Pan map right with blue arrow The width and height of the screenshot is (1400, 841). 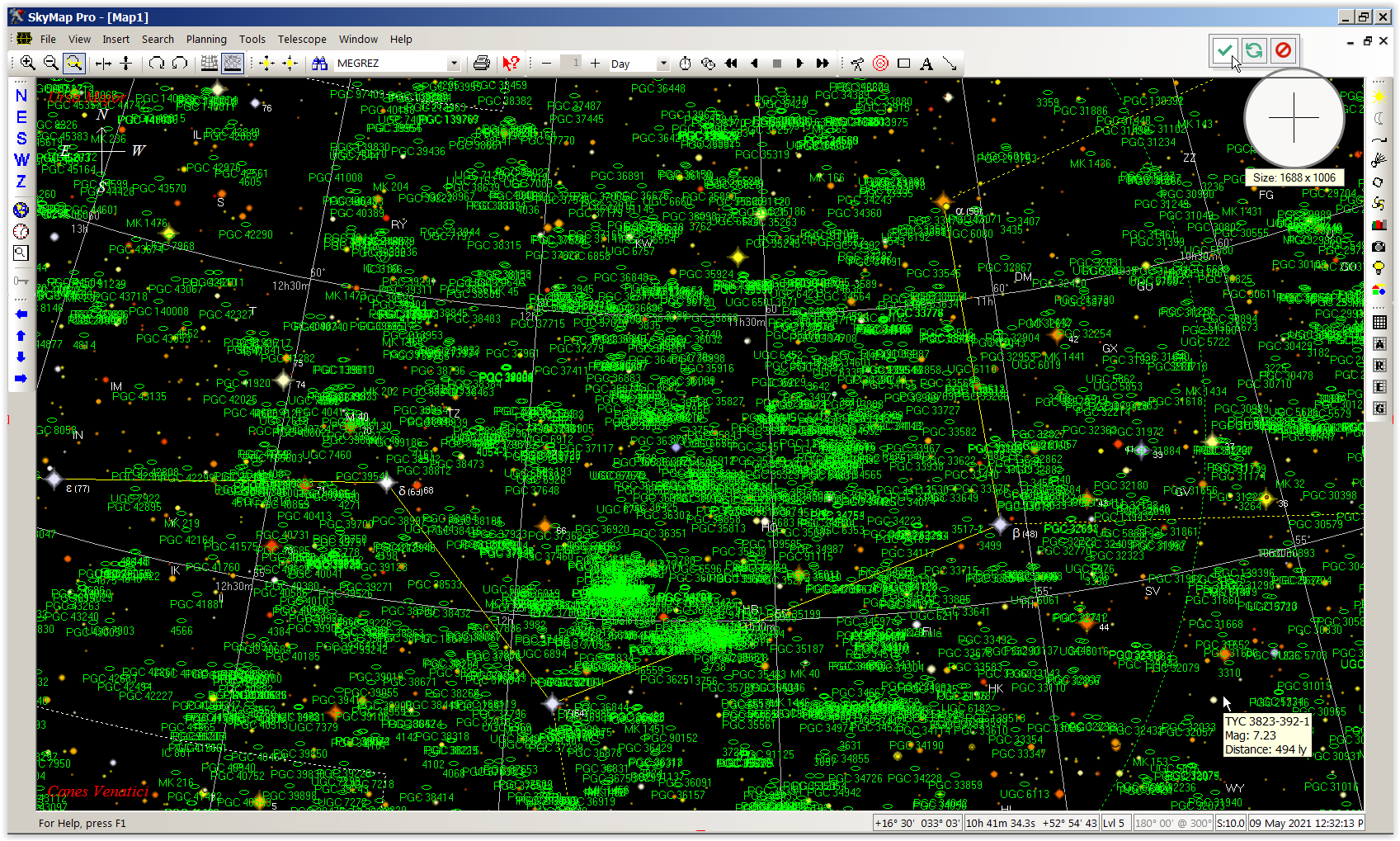(21, 379)
